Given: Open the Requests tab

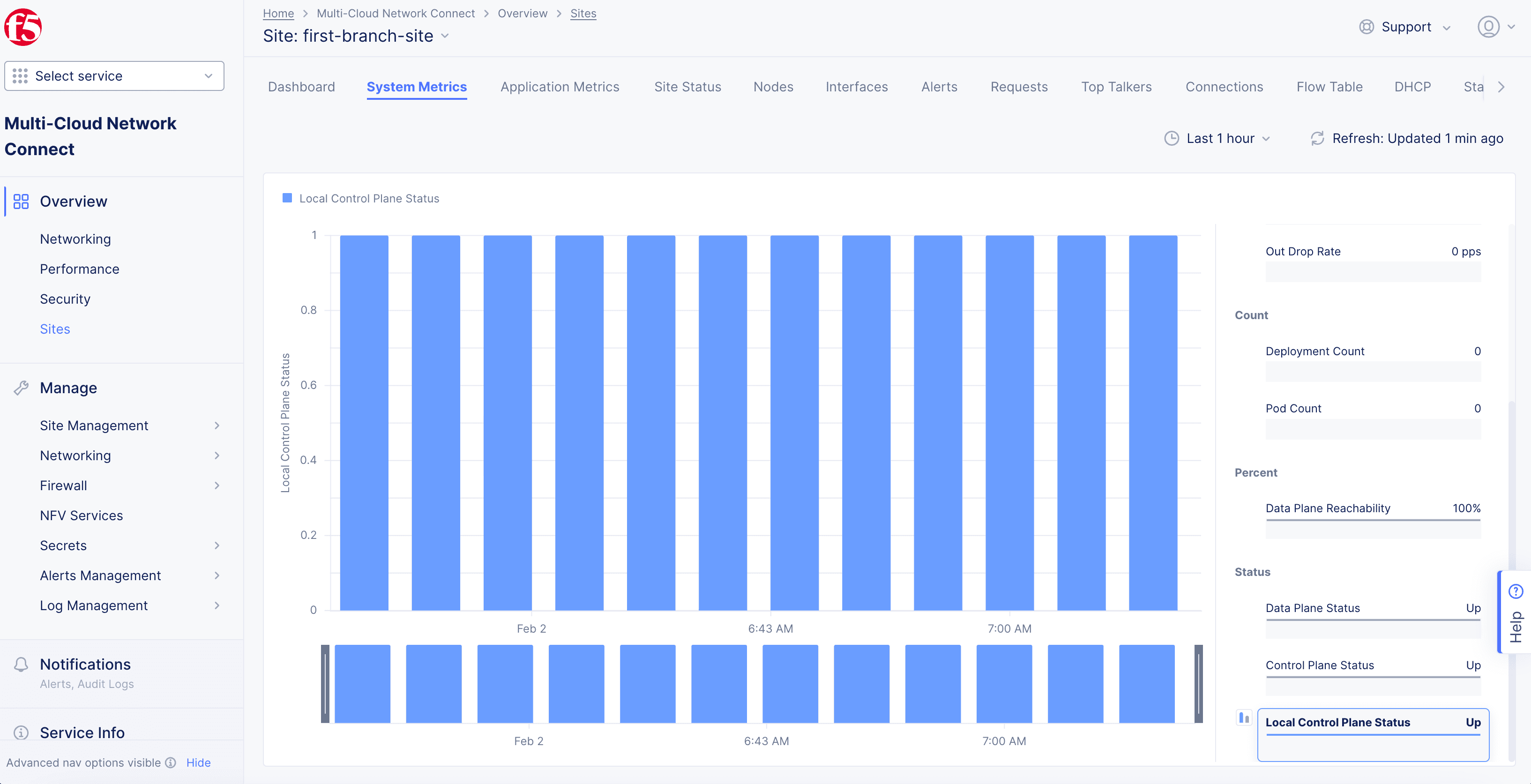Looking at the screenshot, I should coord(1019,87).
